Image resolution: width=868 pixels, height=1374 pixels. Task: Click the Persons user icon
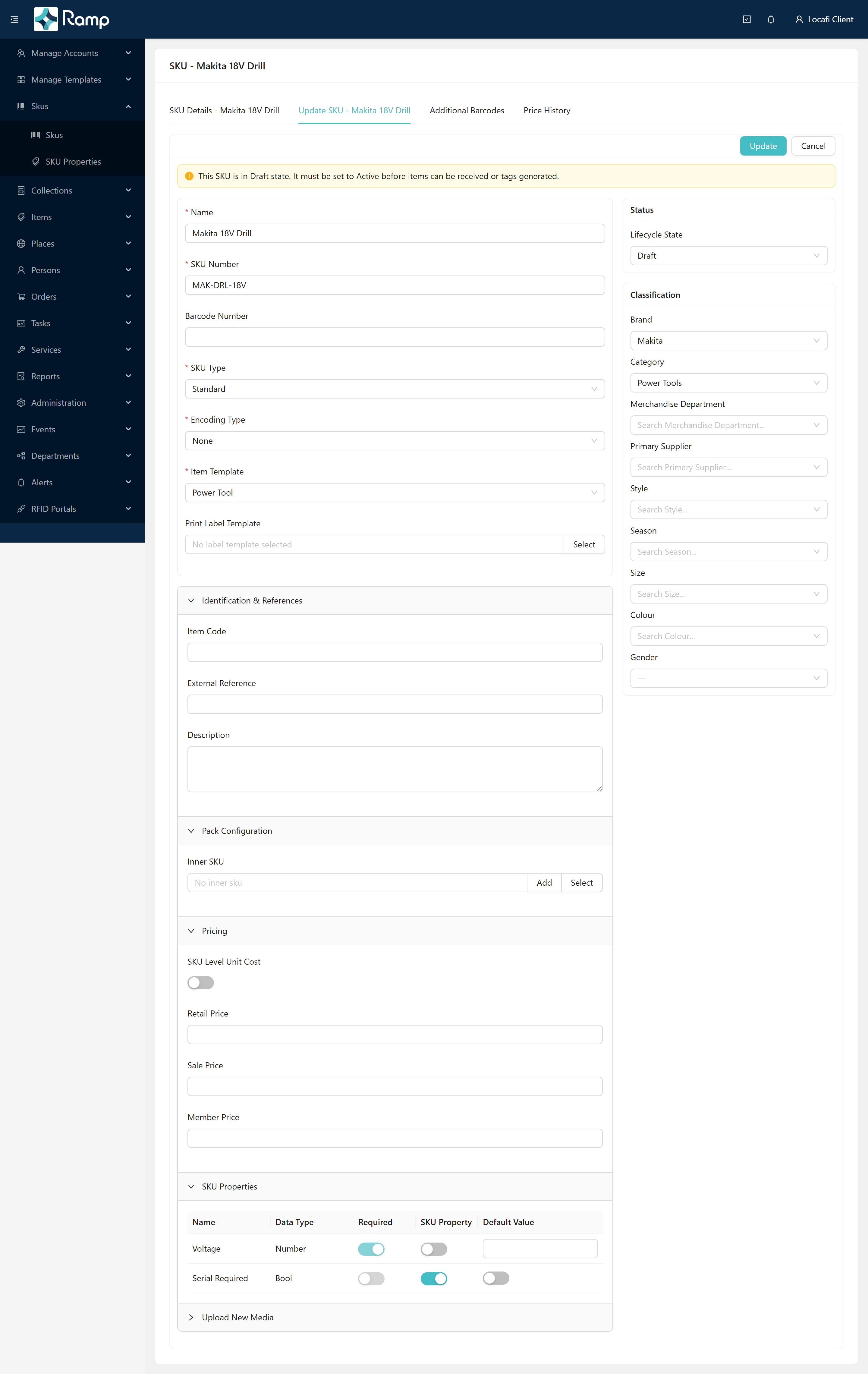(x=21, y=270)
